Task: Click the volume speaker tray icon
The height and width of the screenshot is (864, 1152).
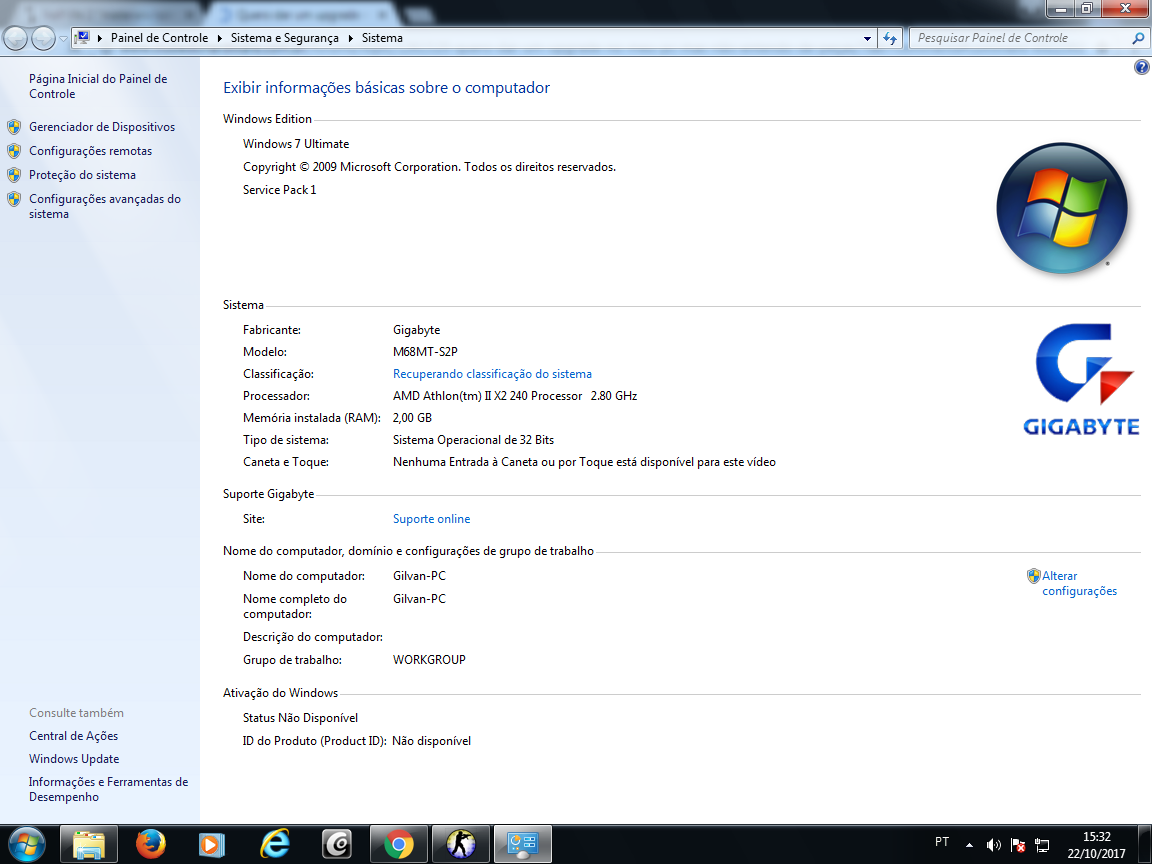Action: point(993,845)
